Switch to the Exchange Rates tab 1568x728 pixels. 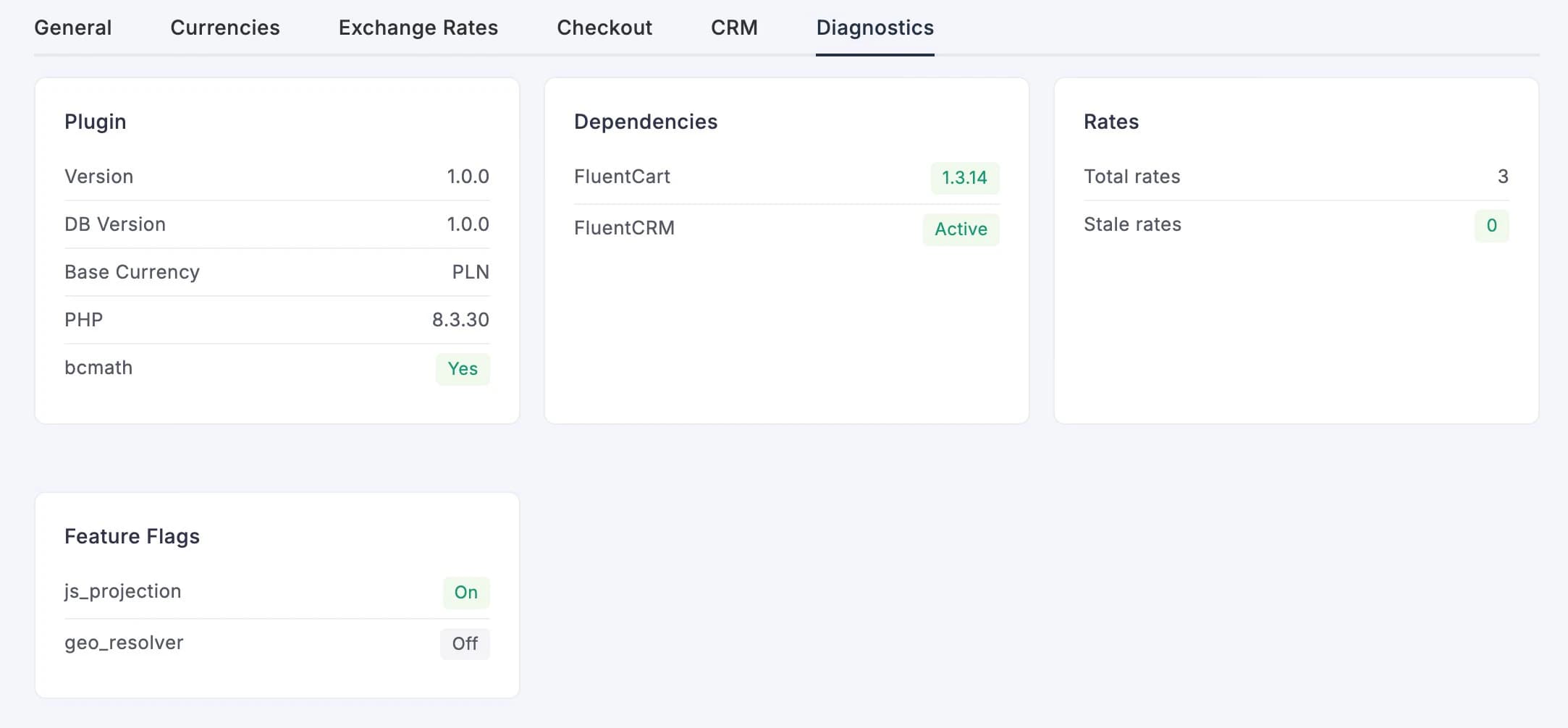tap(418, 27)
